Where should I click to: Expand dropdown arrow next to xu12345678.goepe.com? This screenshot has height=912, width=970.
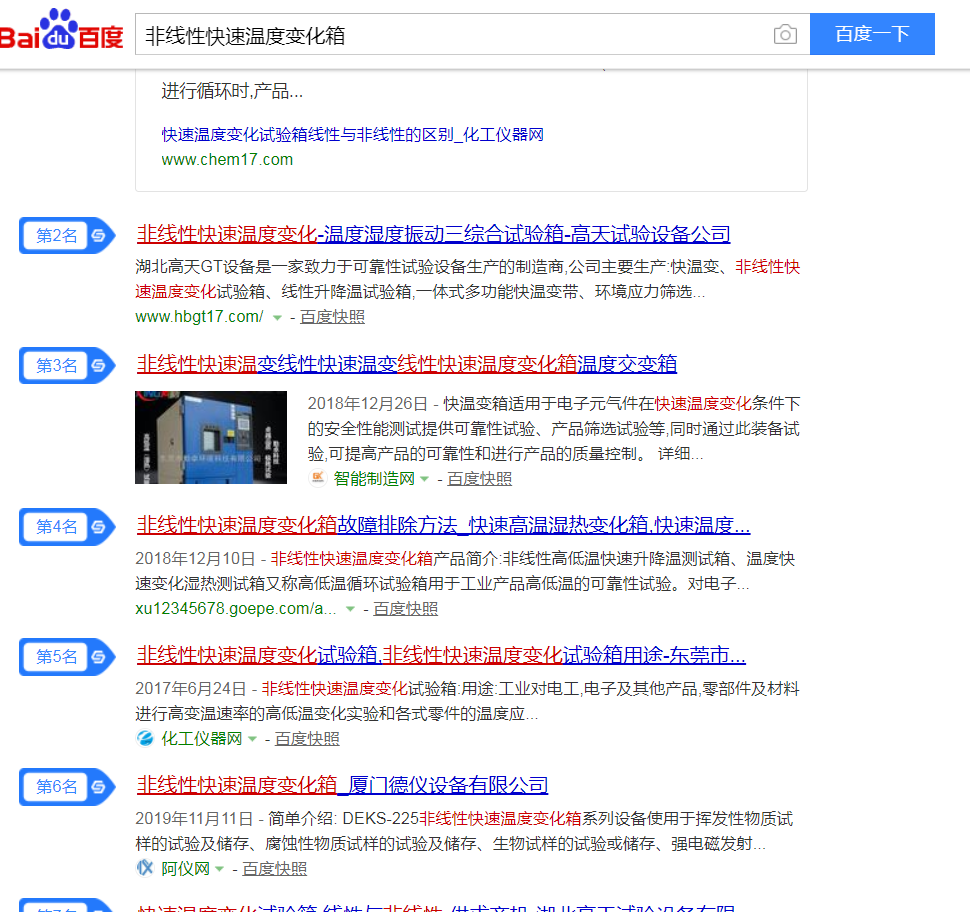(x=350, y=610)
